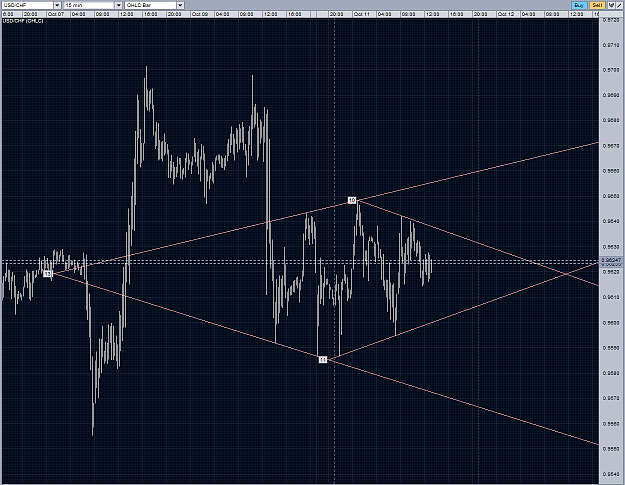Click the 0.9670 price axis label
The height and width of the screenshot is (485, 625).
(x=611, y=146)
